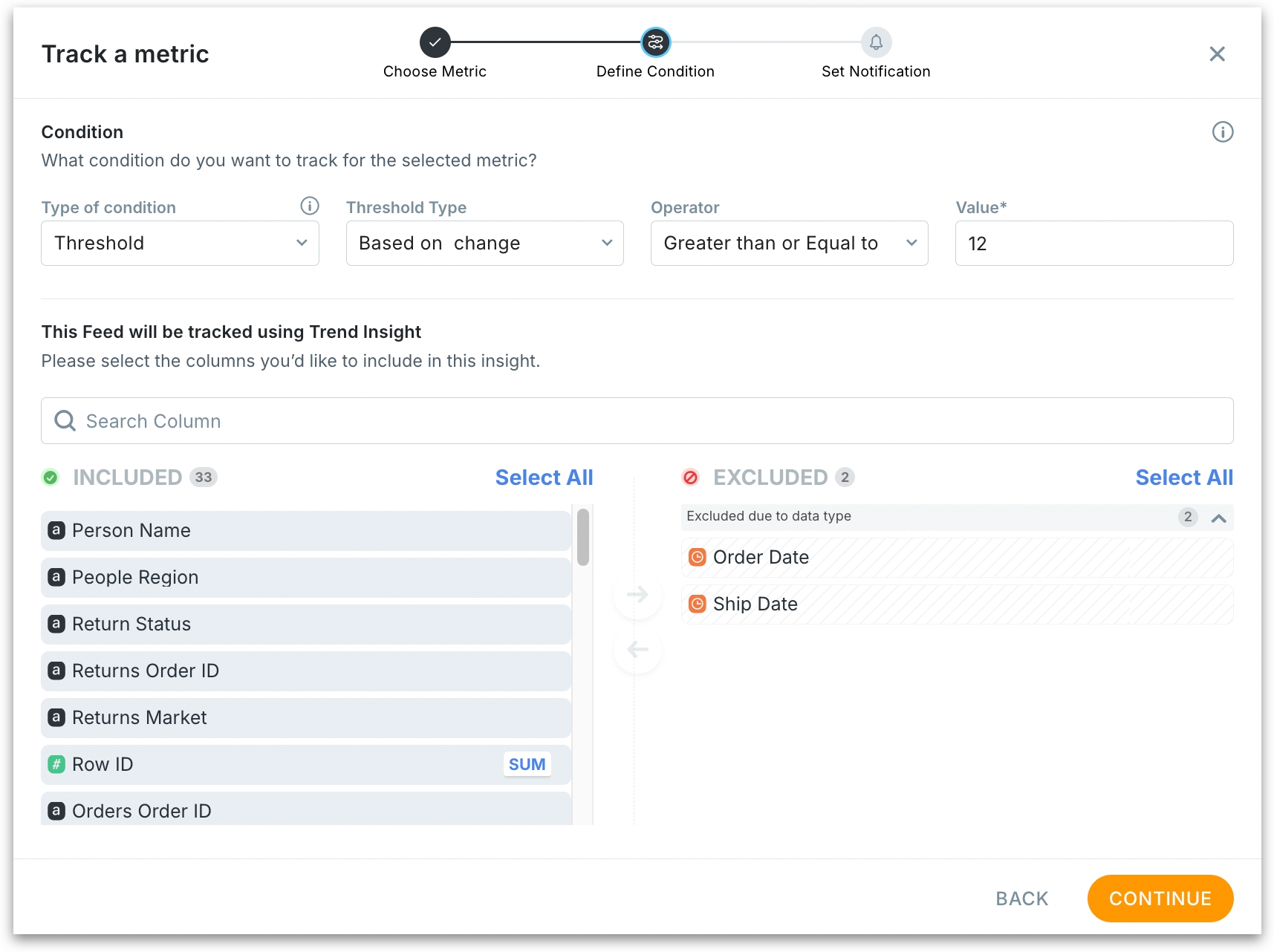Image resolution: width=1274 pixels, height=952 pixels.
Task: Click the search magnifier icon
Action: [65, 421]
